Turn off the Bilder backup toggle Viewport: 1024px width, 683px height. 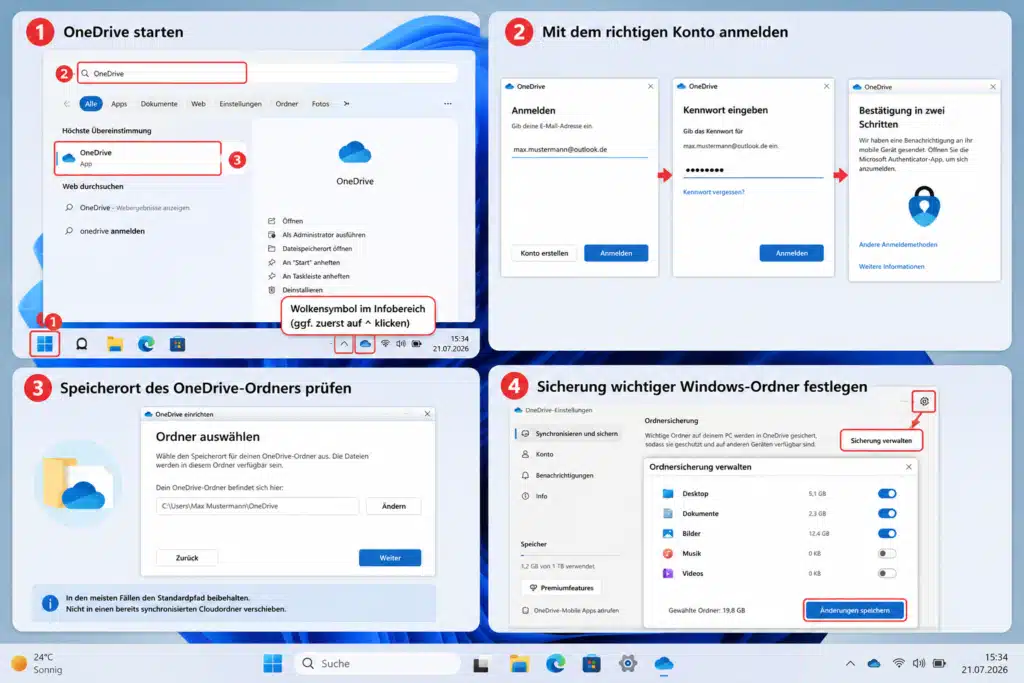click(887, 533)
